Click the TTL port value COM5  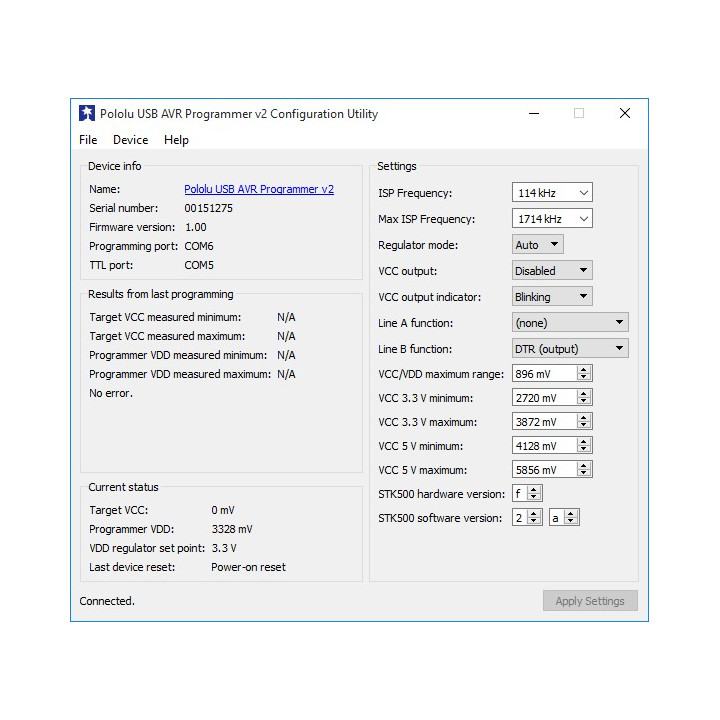[199, 265]
